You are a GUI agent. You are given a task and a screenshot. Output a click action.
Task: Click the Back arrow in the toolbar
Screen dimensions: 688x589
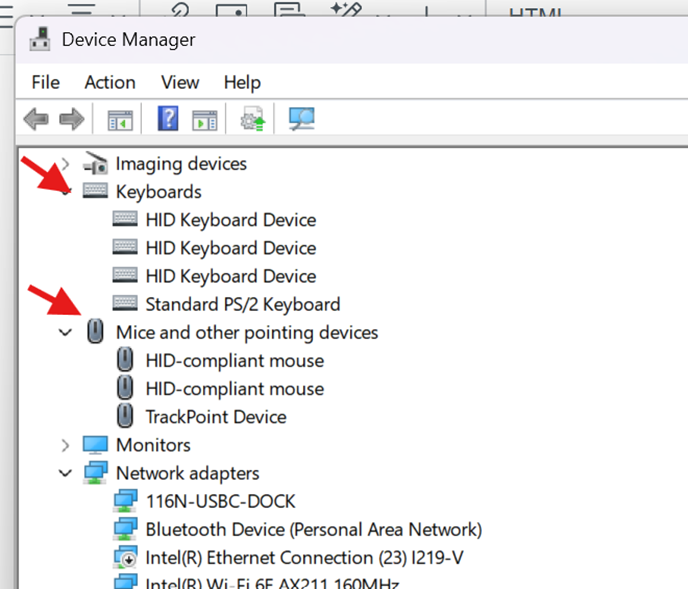pyautogui.click(x=36, y=120)
